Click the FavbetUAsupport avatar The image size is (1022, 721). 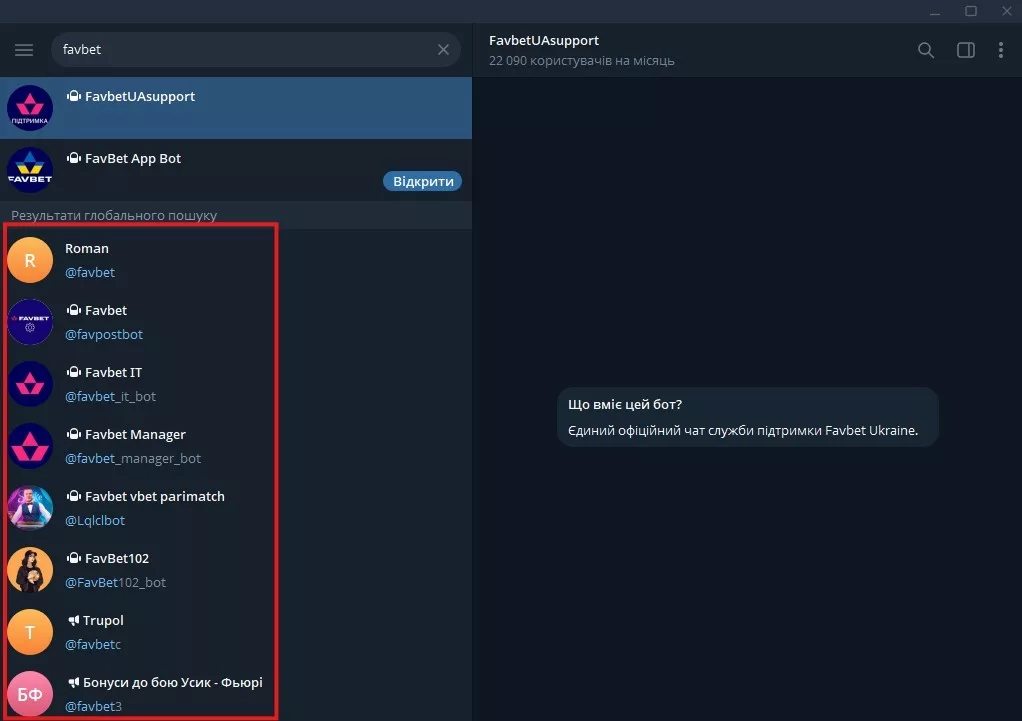point(30,108)
